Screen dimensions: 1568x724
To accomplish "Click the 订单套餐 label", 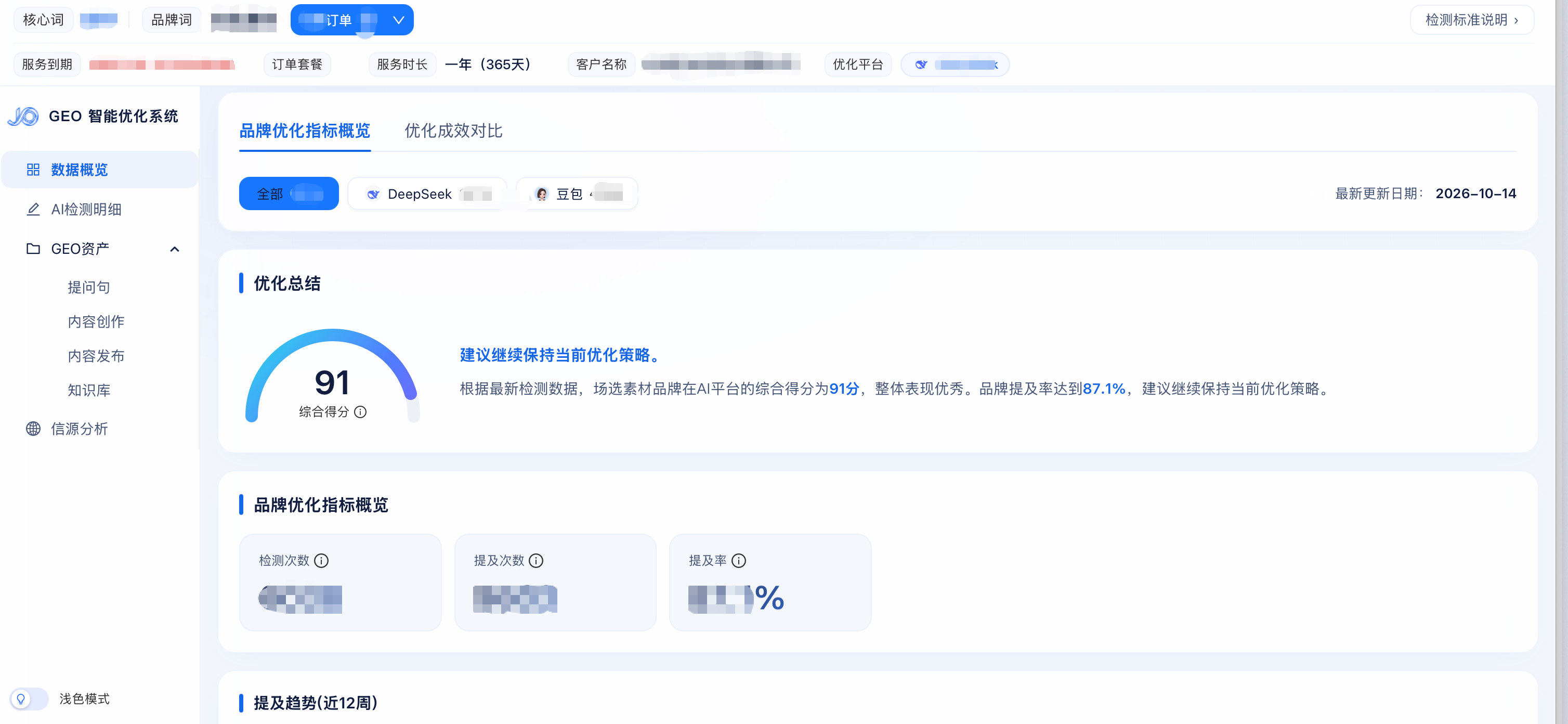I will [297, 64].
